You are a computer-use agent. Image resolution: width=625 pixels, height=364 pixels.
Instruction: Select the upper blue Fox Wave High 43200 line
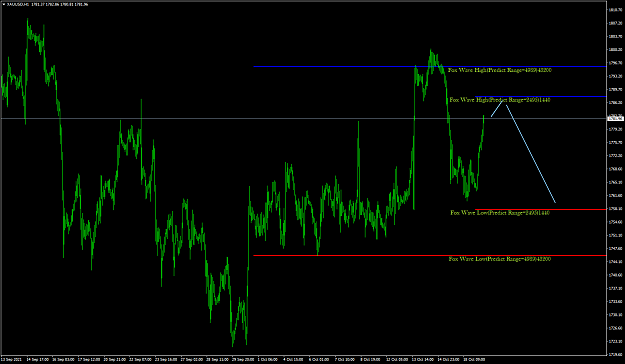(430, 67)
